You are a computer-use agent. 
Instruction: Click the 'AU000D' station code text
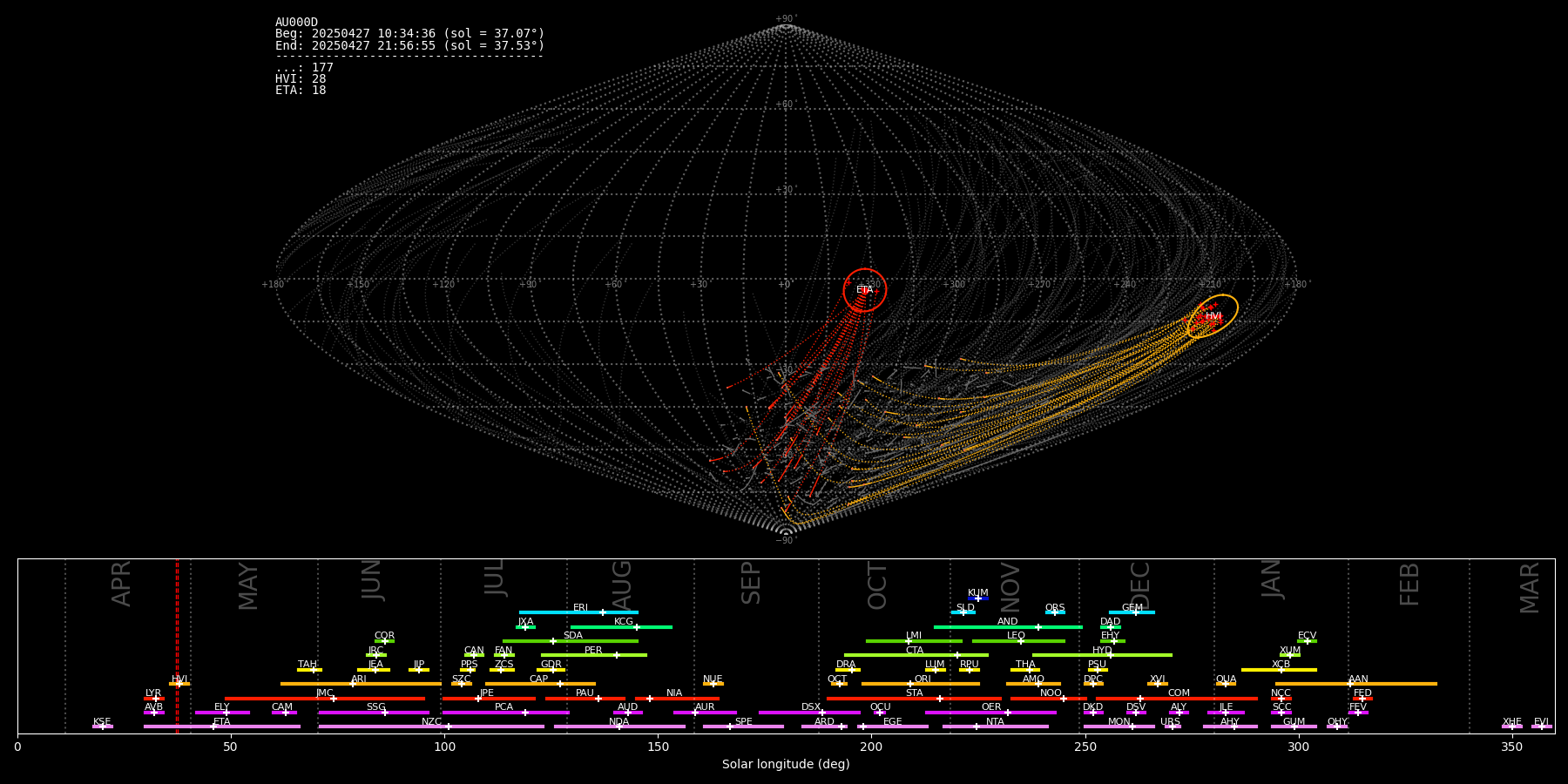(296, 23)
